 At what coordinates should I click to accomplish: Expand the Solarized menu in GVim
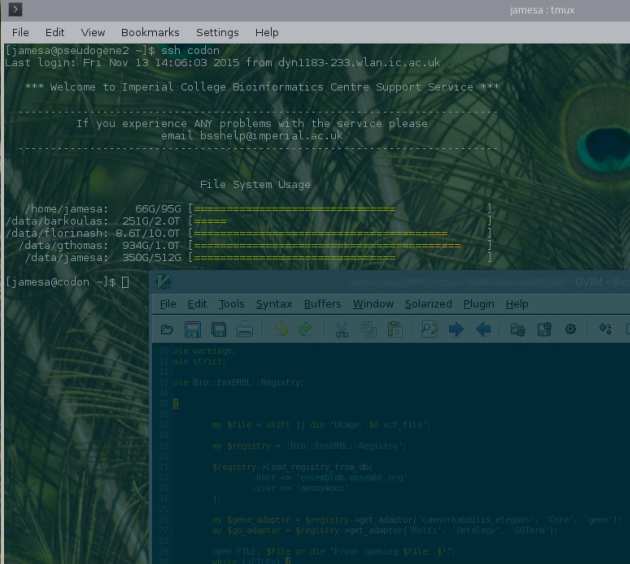pyautogui.click(x=428, y=304)
